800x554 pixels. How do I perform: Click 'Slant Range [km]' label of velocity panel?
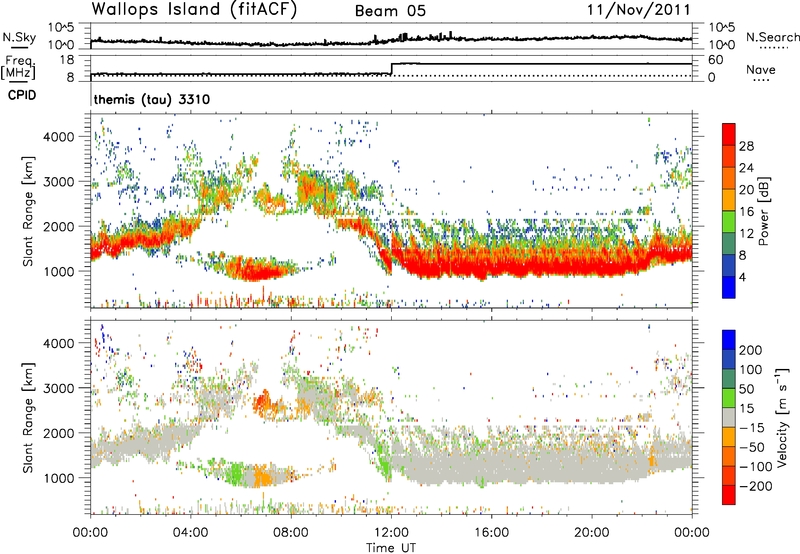tap(28, 417)
